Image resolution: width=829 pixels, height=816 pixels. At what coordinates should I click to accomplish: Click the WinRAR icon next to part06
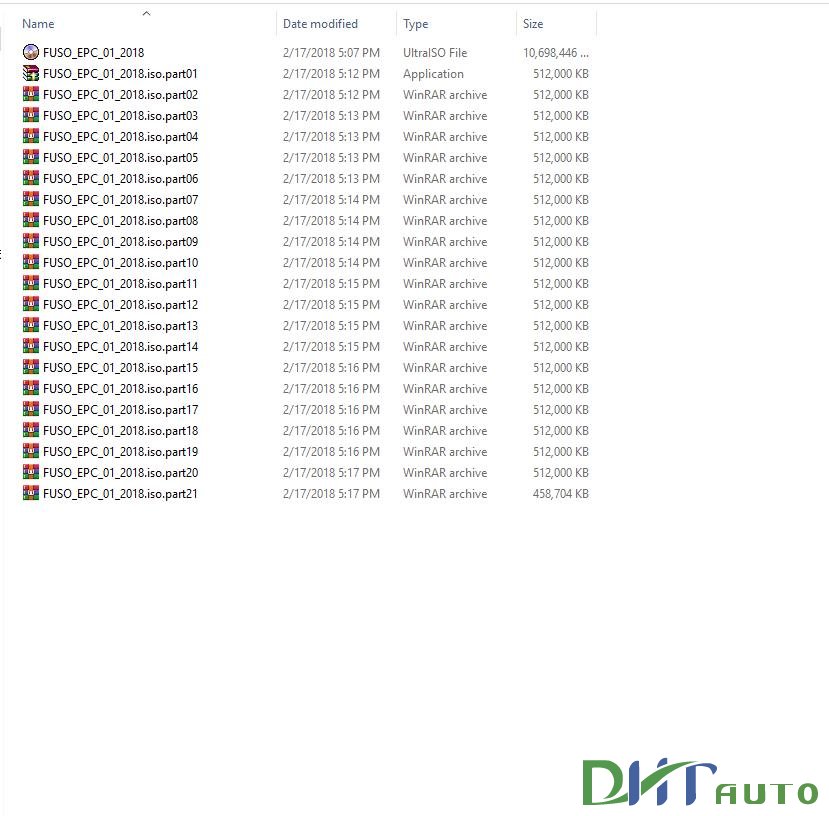pos(31,178)
